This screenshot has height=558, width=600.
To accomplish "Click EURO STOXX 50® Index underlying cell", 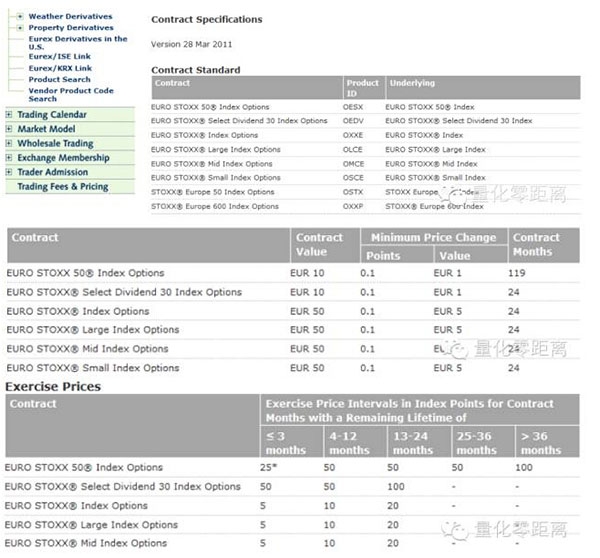I will click(x=430, y=107).
